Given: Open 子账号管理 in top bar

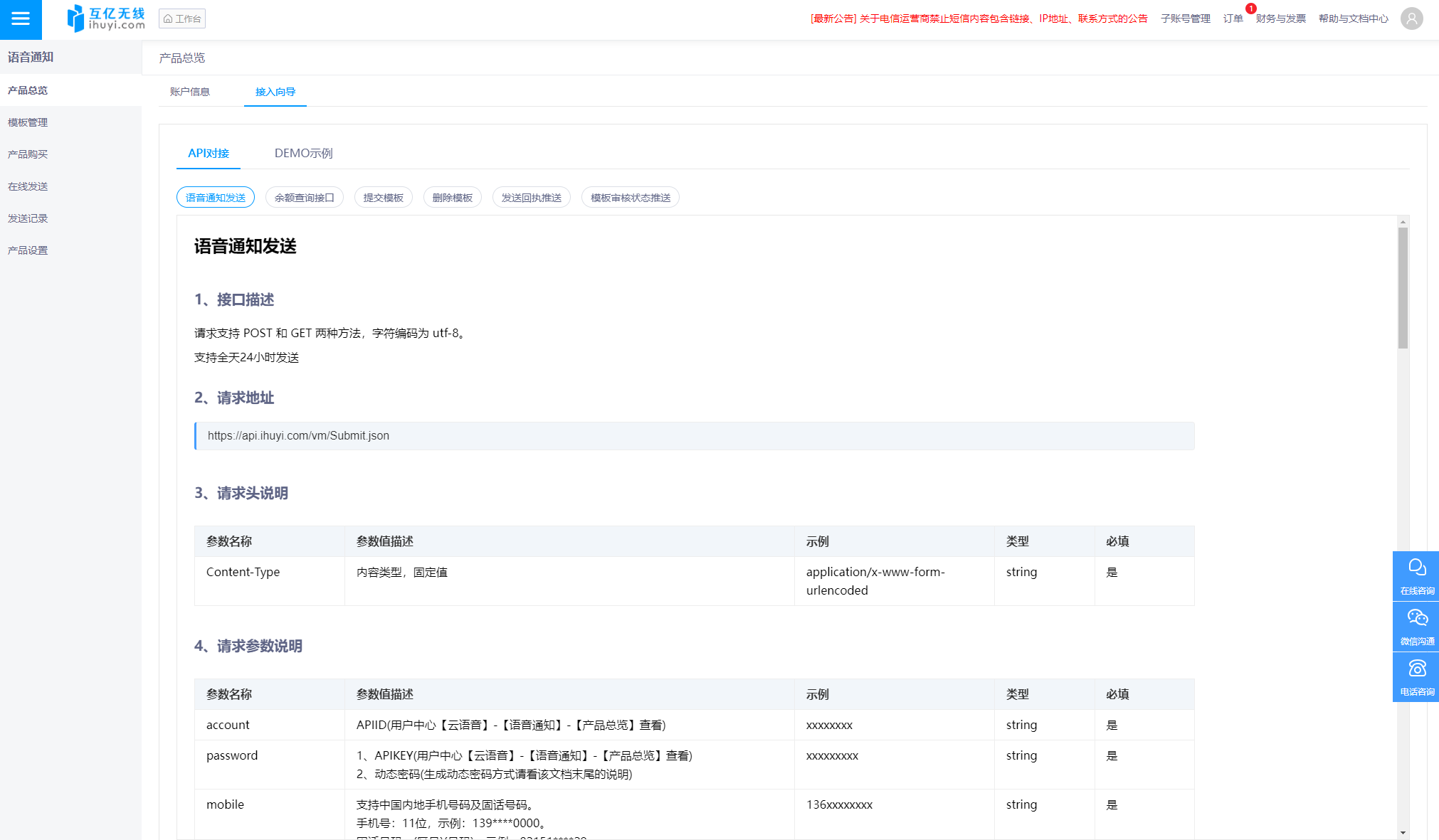Looking at the screenshot, I should pos(1185,18).
